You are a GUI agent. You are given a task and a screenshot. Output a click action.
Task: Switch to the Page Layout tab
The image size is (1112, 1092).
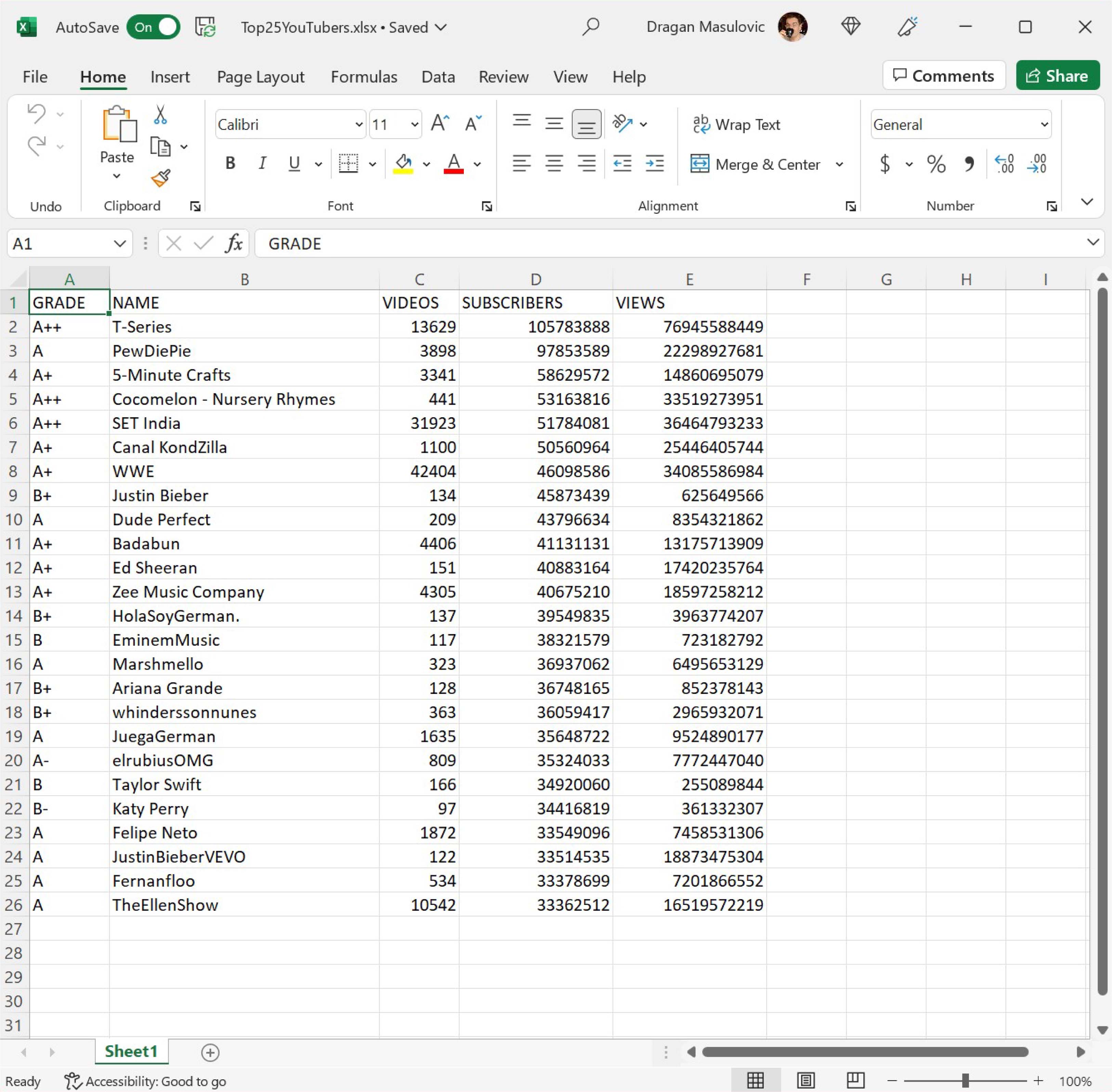(x=260, y=77)
